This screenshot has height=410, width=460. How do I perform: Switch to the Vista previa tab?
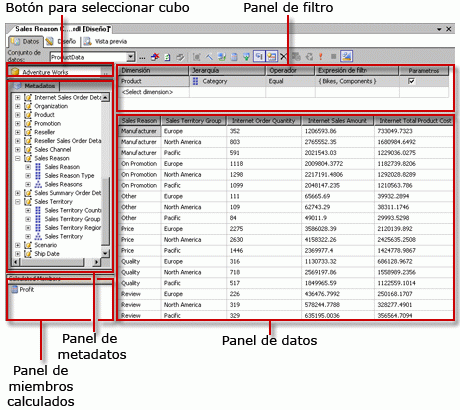pyautogui.click(x=106, y=41)
